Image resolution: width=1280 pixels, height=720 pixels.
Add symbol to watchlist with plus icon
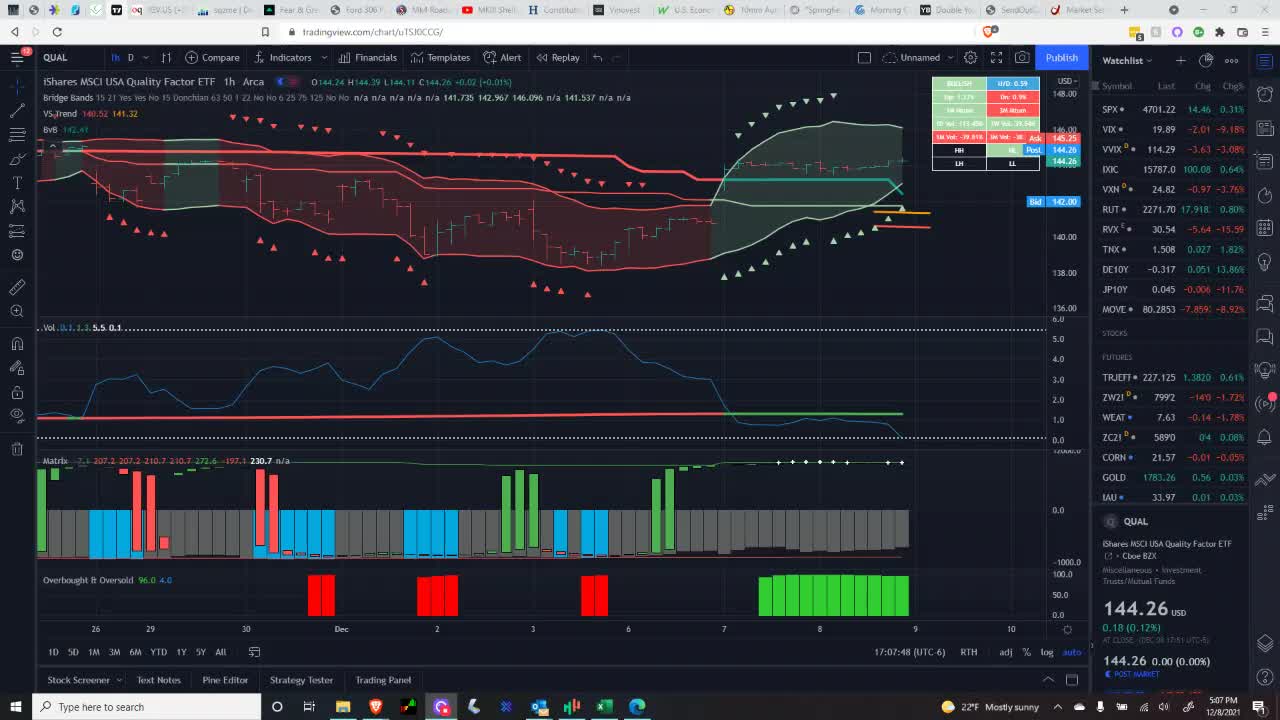pos(1180,60)
